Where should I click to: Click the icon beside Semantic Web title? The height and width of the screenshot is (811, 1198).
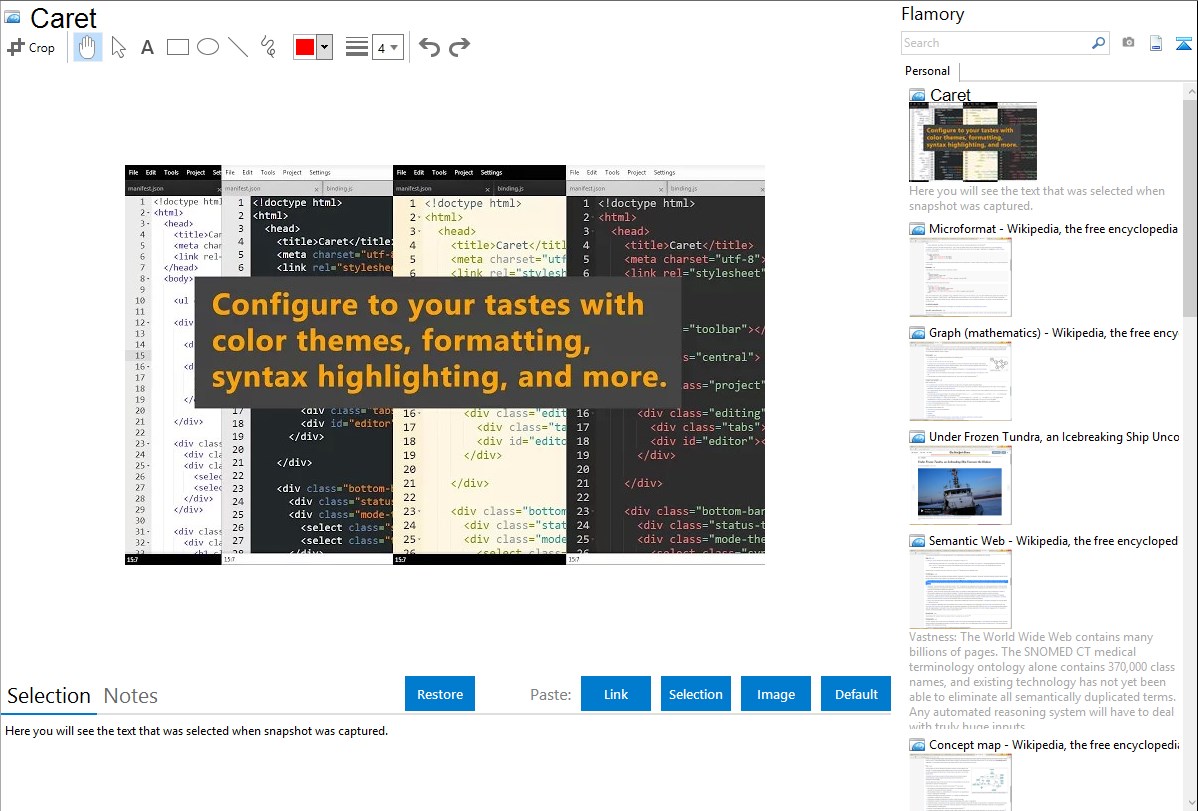pyautogui.click(x=917, y=541)
